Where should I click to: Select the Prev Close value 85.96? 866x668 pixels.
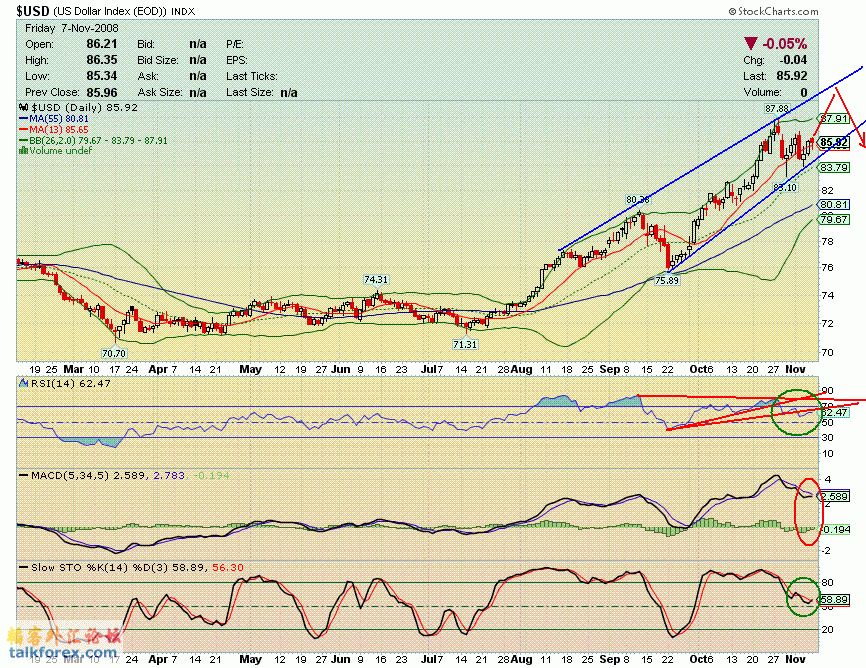pyautogui.click(x=102, y=92)
